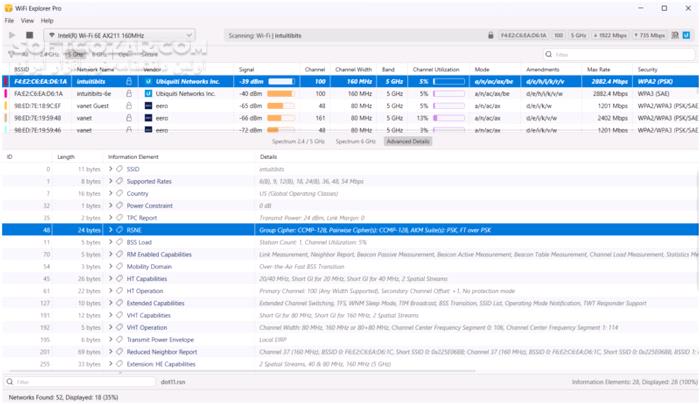This screenshot has height=404, width=700.
Task: Click the tag icon beside SSID element
Action: pos(119,169)
